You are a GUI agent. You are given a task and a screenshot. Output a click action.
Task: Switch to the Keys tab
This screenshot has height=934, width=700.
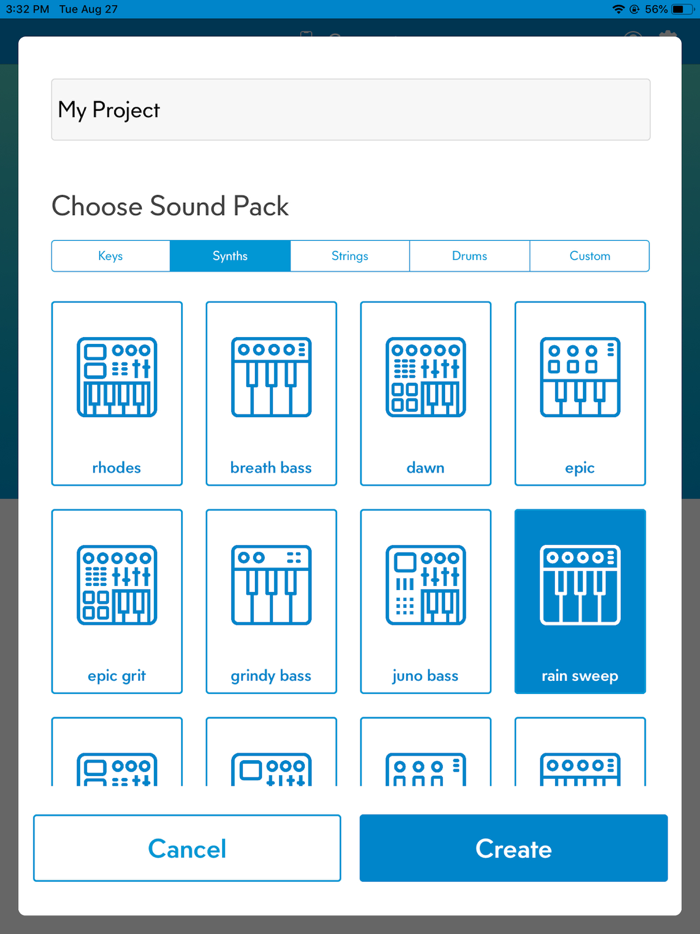coord(111,256)
